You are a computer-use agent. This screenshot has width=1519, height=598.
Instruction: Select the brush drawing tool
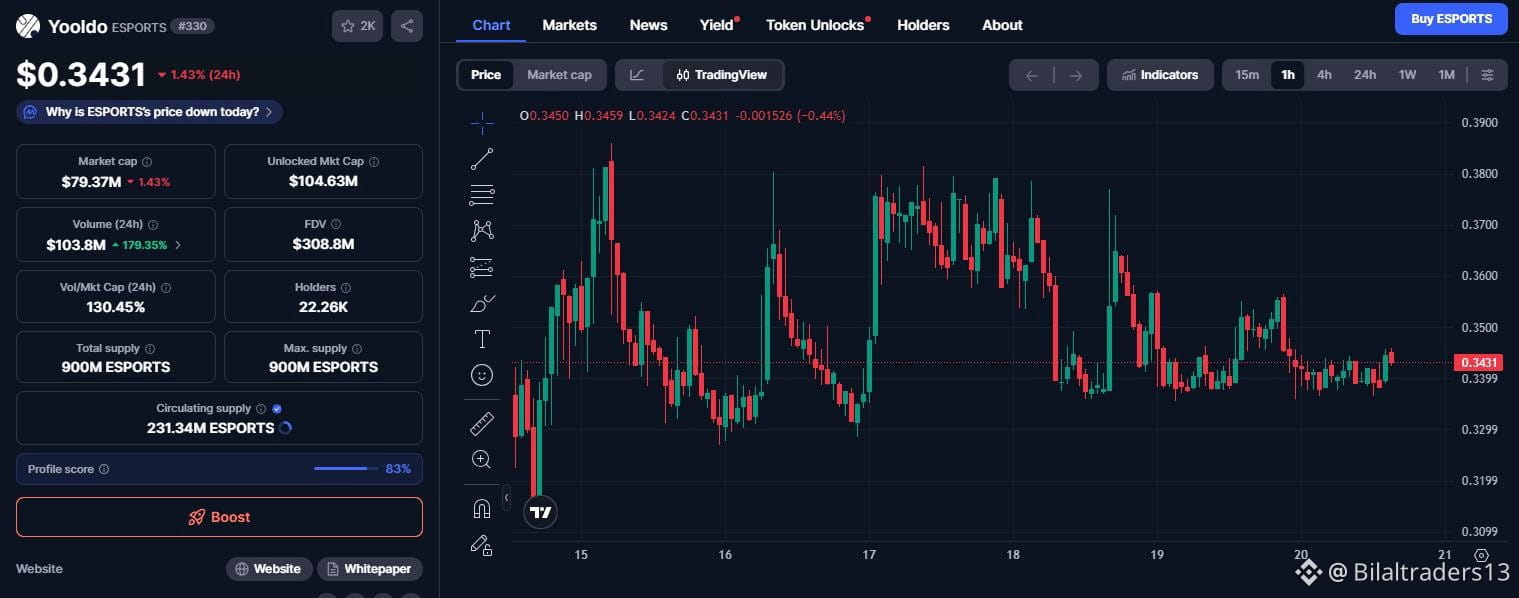(482, 303)
